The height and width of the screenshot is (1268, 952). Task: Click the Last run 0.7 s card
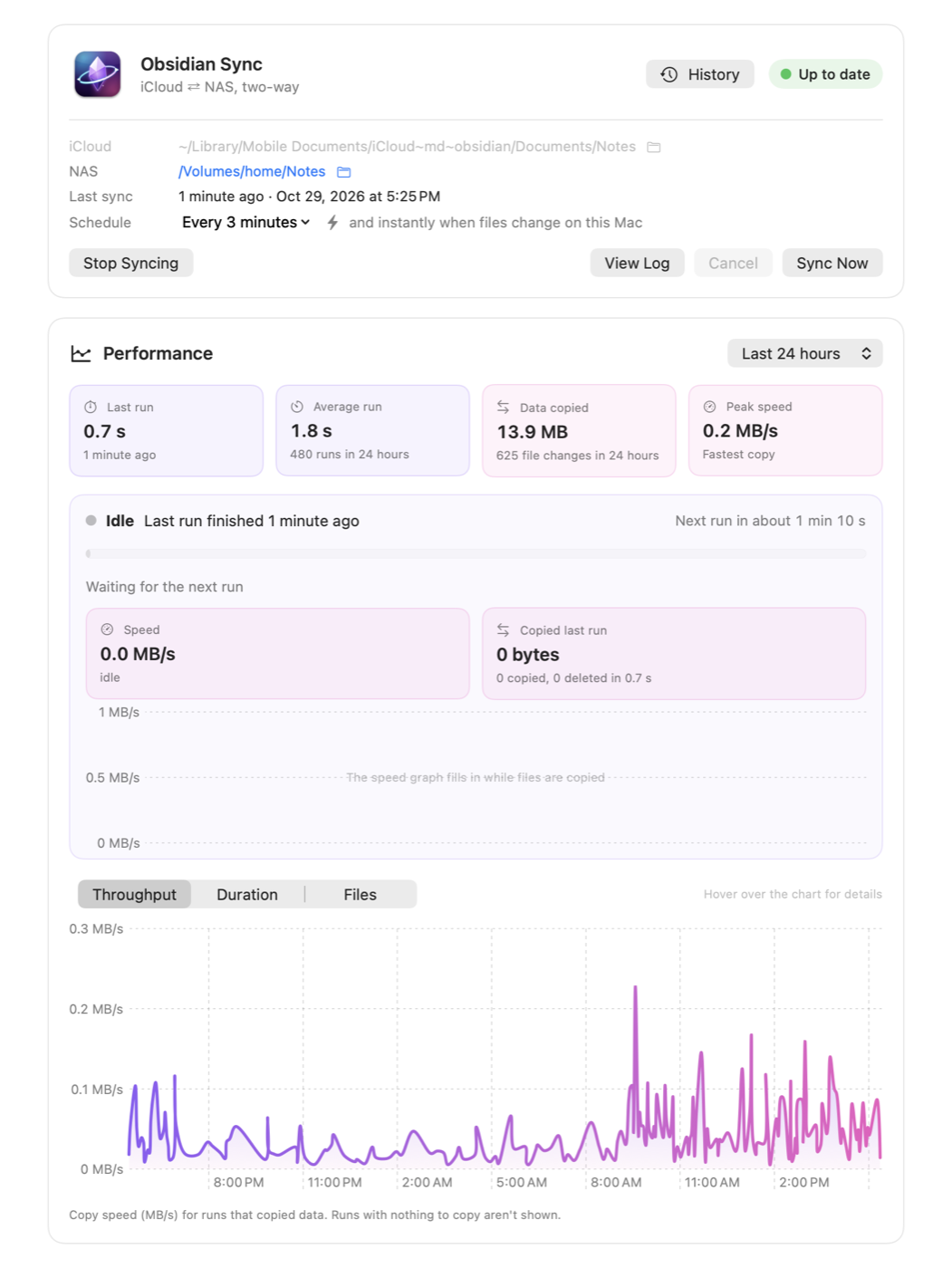click(166, 431)
